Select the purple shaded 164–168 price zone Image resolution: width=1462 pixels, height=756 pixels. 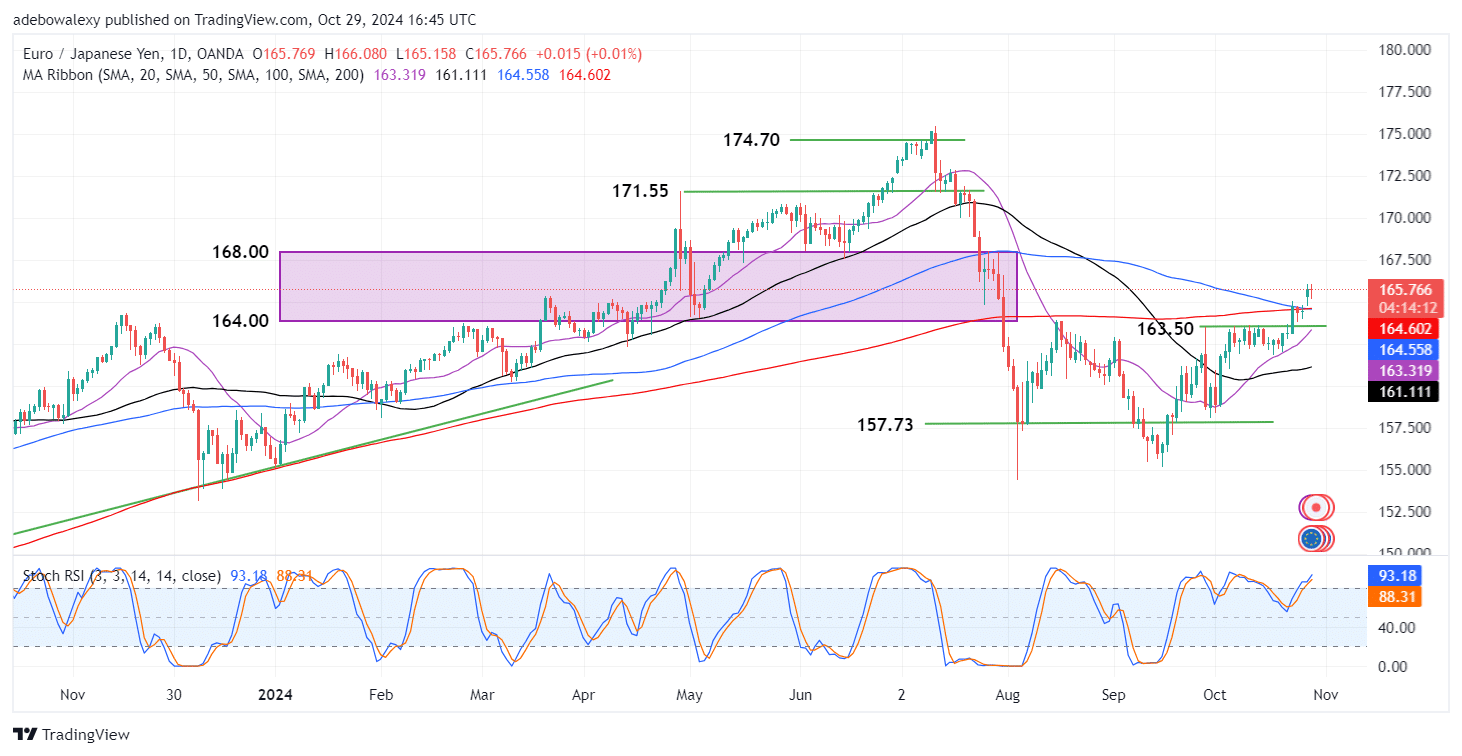click(648, 286)
